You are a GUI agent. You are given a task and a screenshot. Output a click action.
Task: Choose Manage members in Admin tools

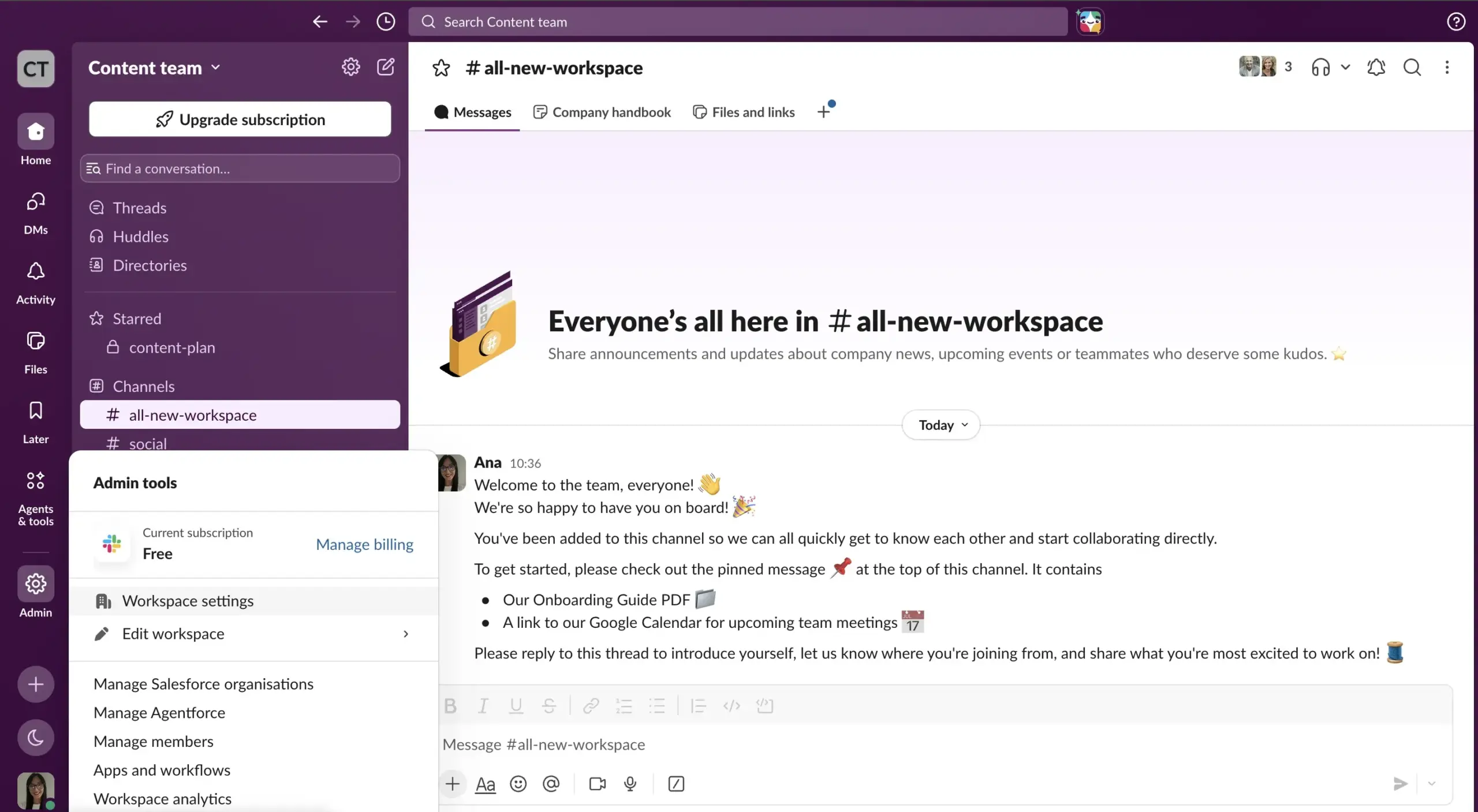click(154, 741)
